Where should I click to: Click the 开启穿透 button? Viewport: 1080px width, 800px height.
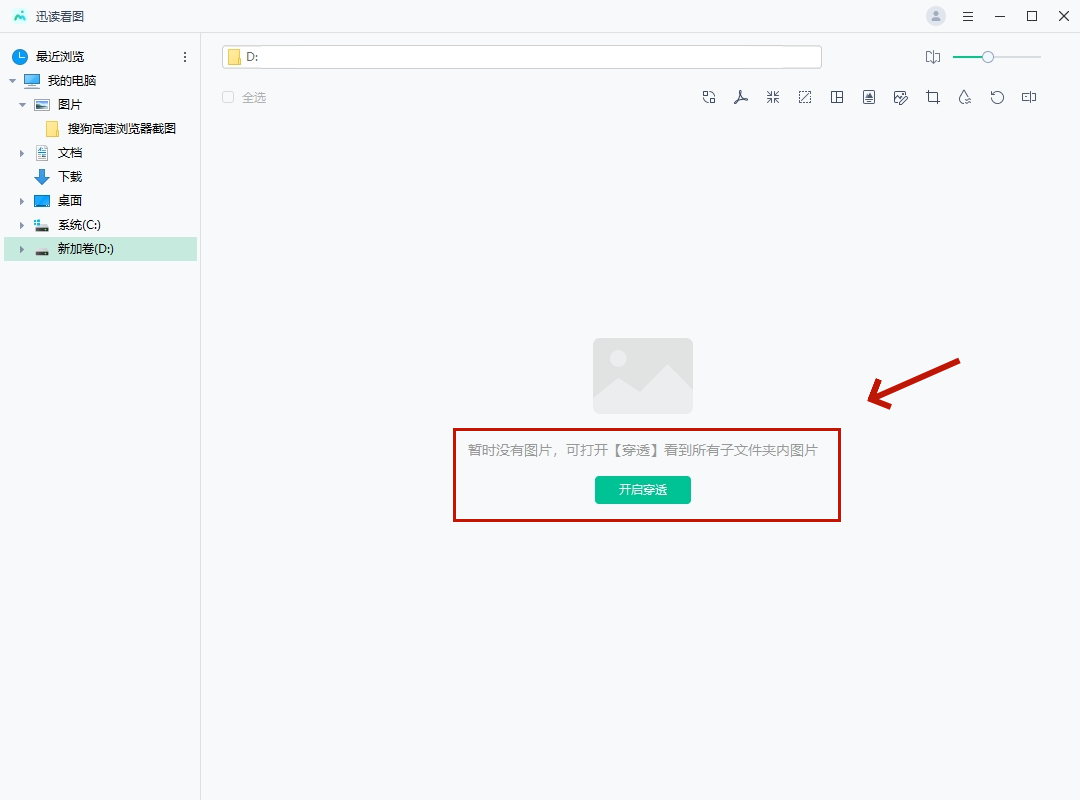643,490
